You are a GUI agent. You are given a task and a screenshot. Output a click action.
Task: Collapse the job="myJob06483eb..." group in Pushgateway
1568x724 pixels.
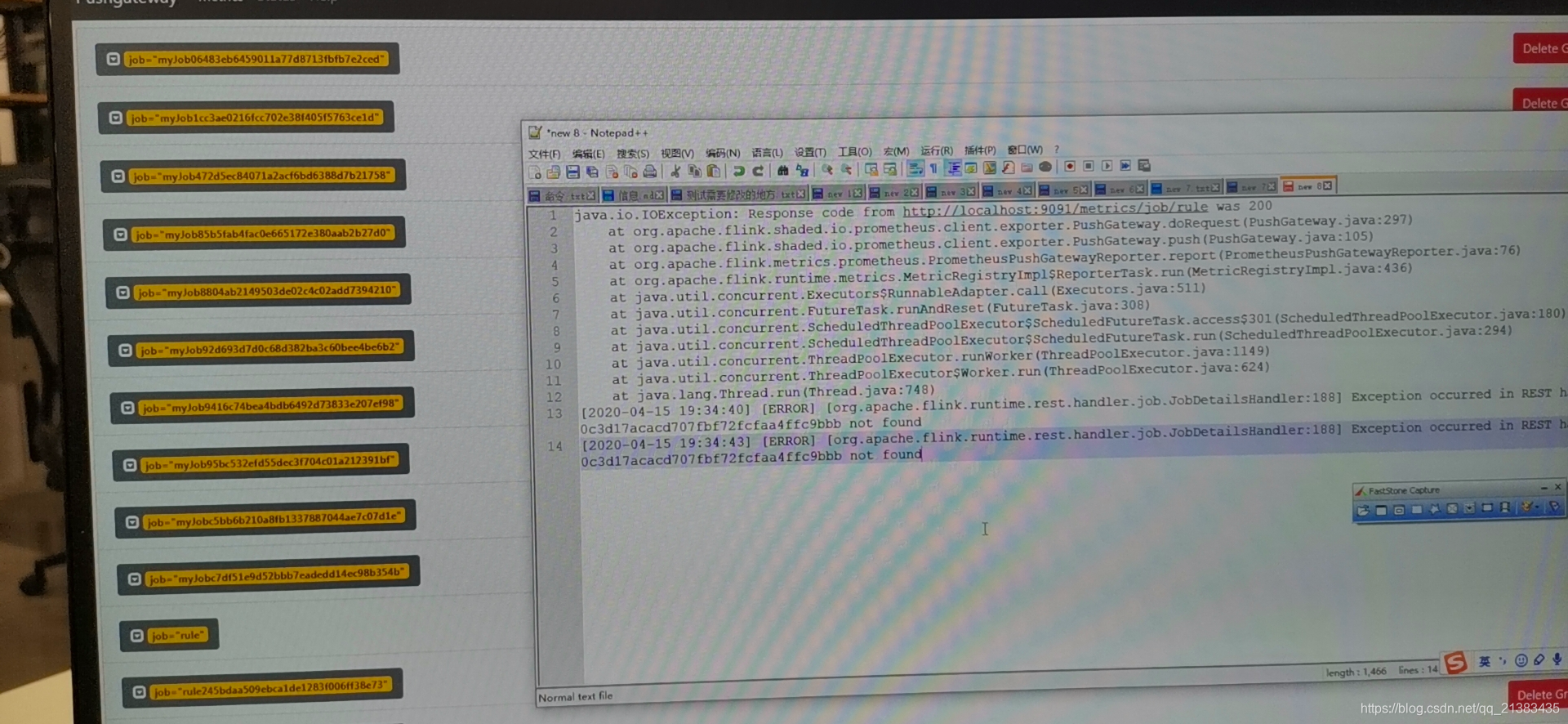click(114, 59)
